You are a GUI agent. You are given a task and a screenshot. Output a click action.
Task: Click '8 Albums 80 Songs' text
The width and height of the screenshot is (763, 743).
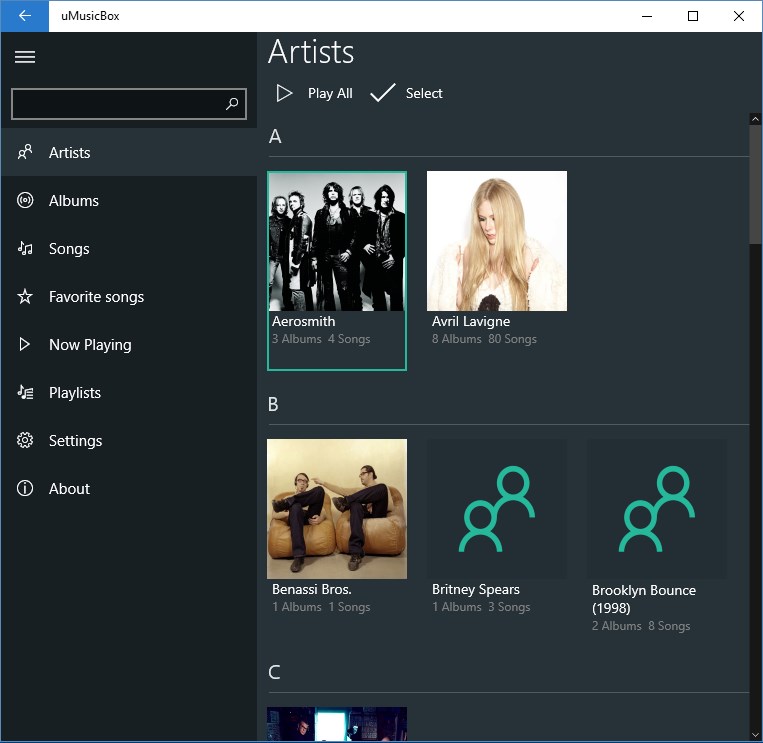click(484, 339)
